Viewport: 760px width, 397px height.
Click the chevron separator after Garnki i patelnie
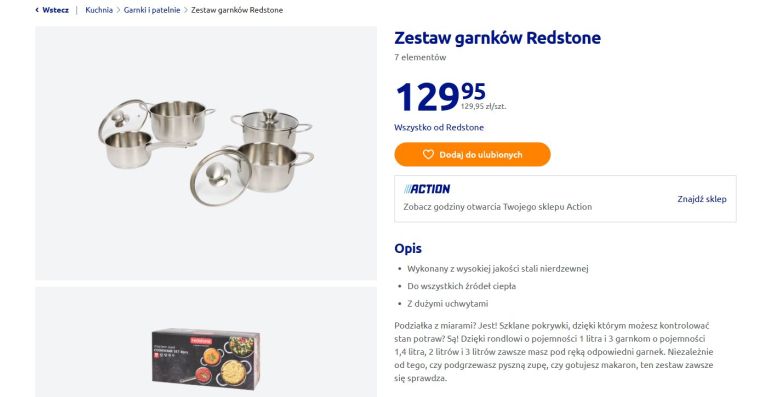click(x=186, y=10)
